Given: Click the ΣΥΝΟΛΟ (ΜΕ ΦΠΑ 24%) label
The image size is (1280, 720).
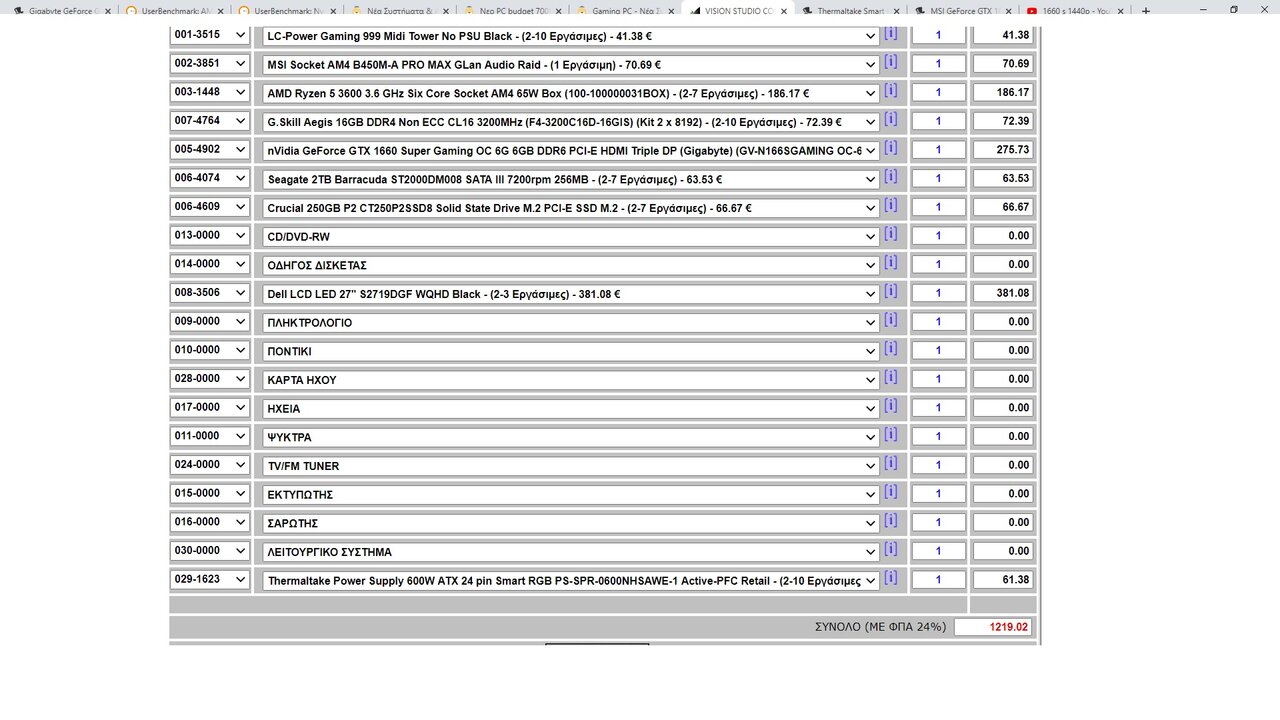Looking at the screenshot, I should click(x=880, y=627).
